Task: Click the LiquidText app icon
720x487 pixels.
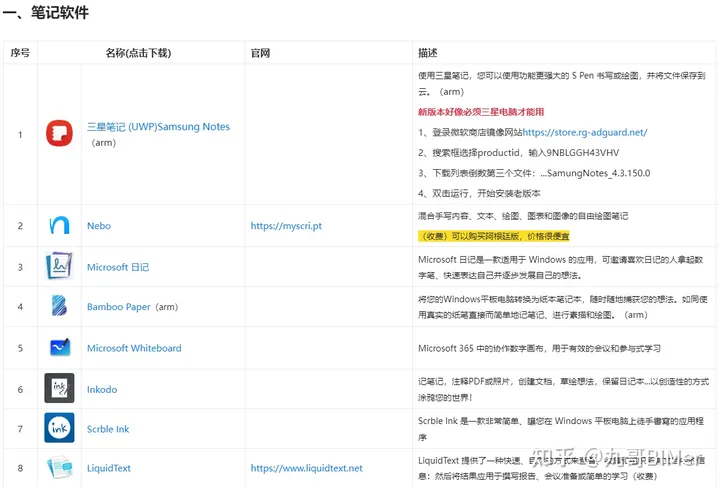Action: pos(60,467)
